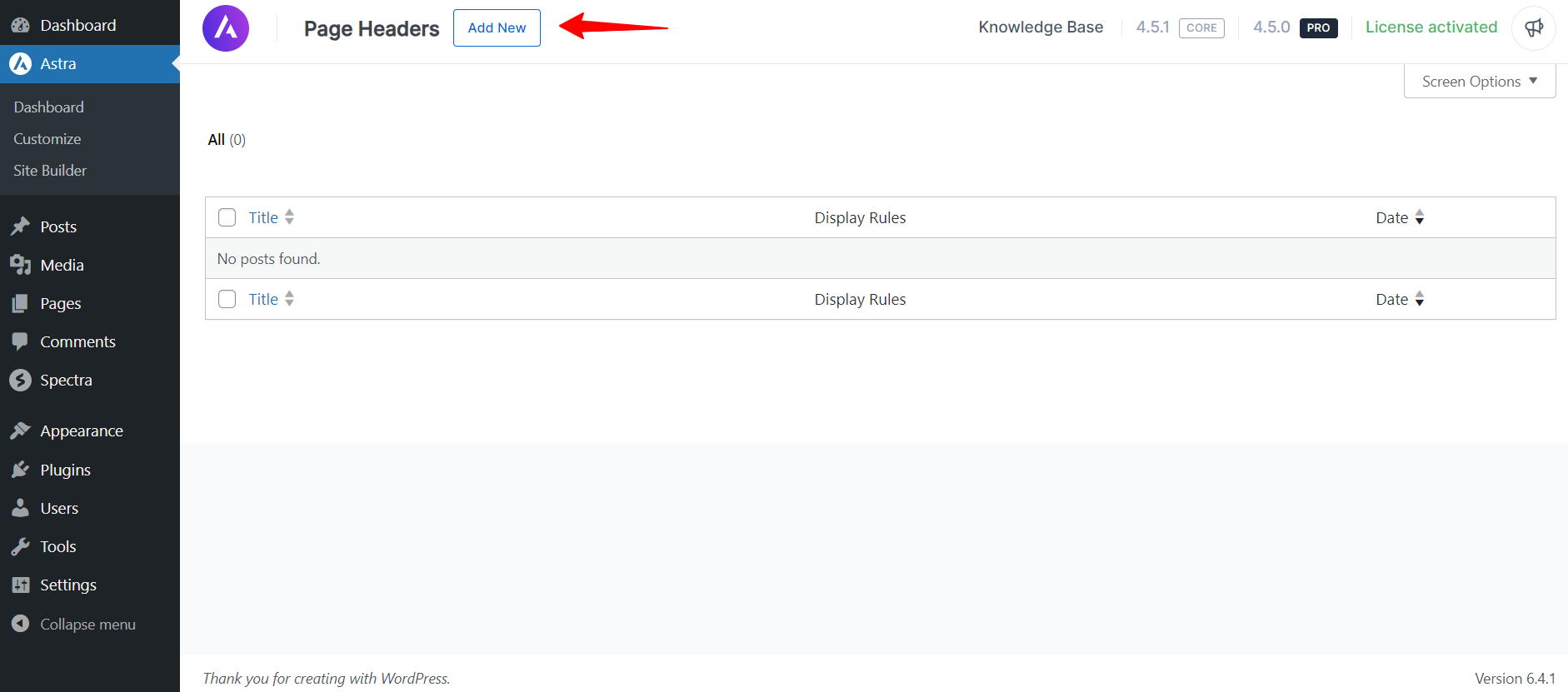Click the Version 6.4.1 footer text
Viewport: 1568px width, 692px height.
point(1515,678)
